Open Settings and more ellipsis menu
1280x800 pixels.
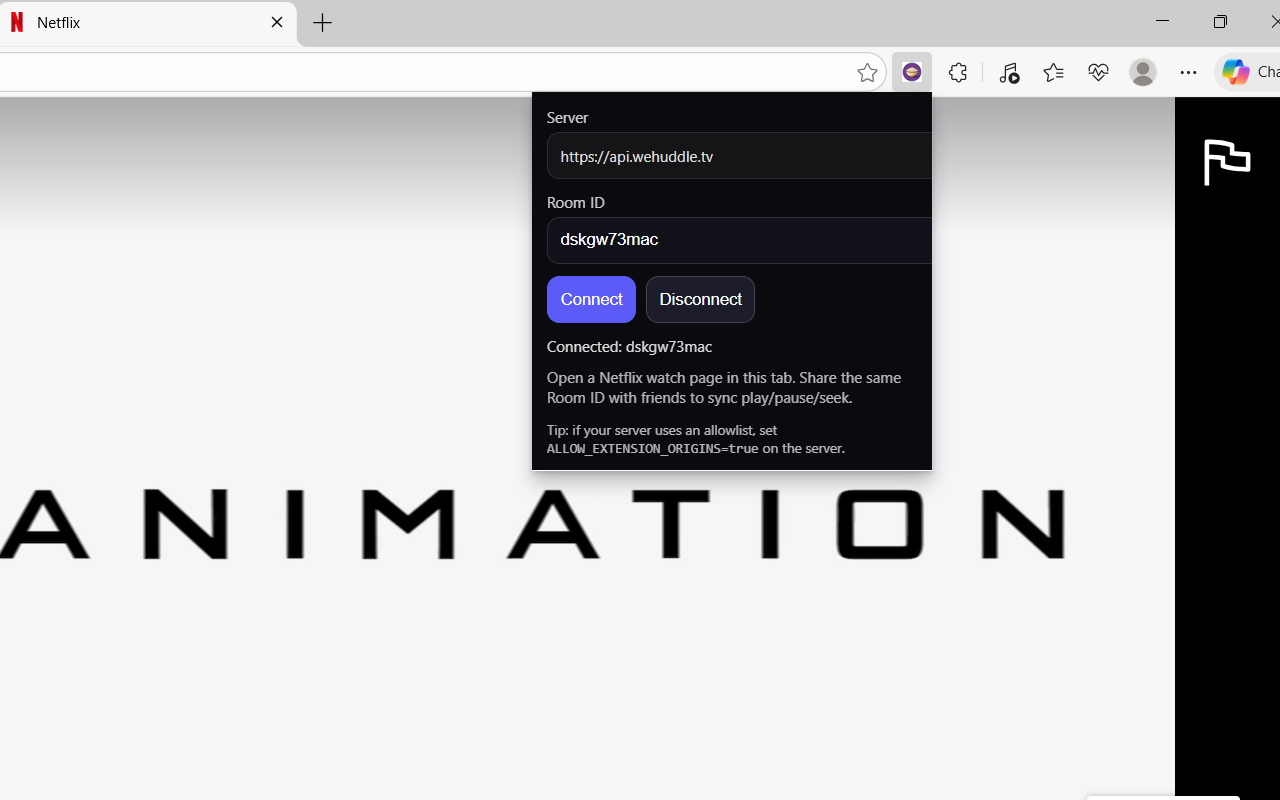coord(1188,72)
